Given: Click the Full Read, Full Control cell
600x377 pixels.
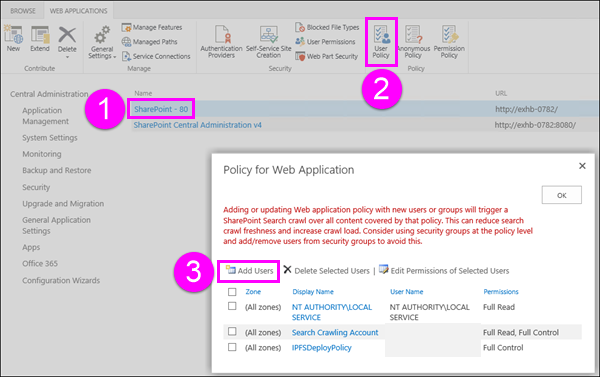Looking at the screenshot, I should coord(521,333).
